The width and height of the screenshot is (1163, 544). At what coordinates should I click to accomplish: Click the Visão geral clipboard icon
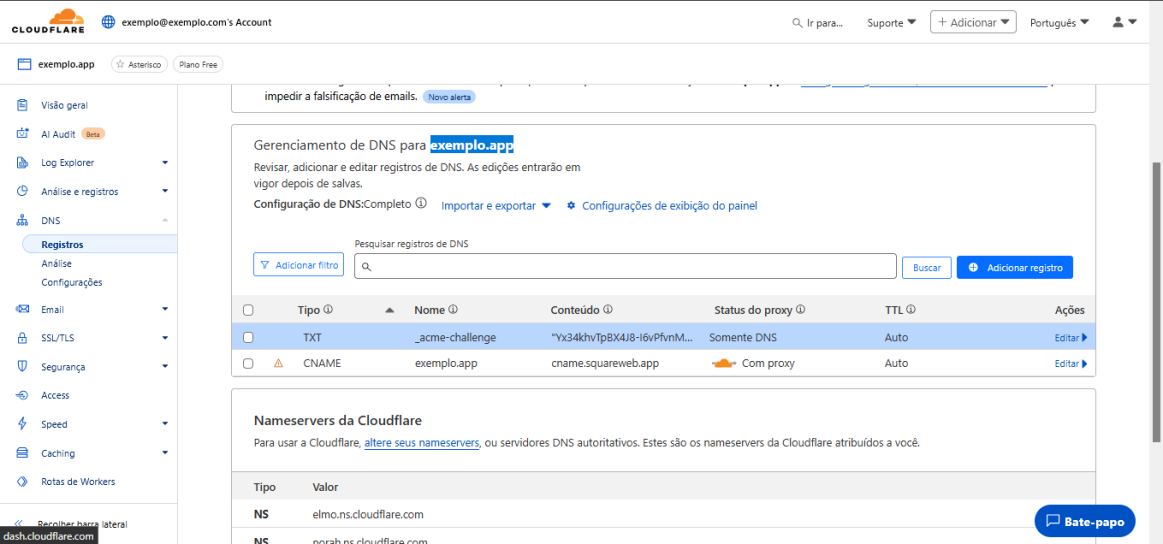pyautogui.click(x=22, y=105)
